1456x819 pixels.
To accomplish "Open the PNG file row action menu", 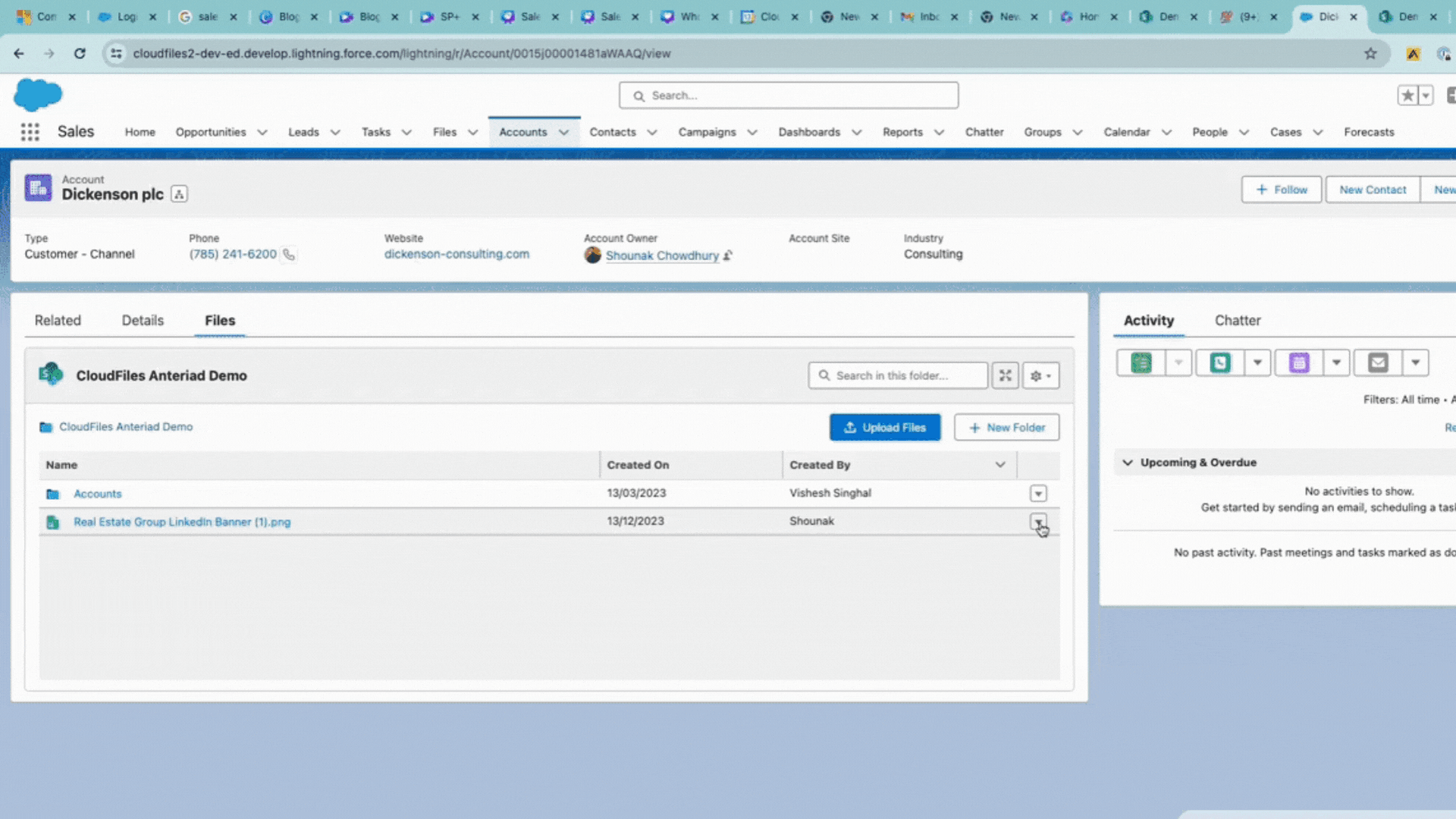I will (x=1038, y=521).
